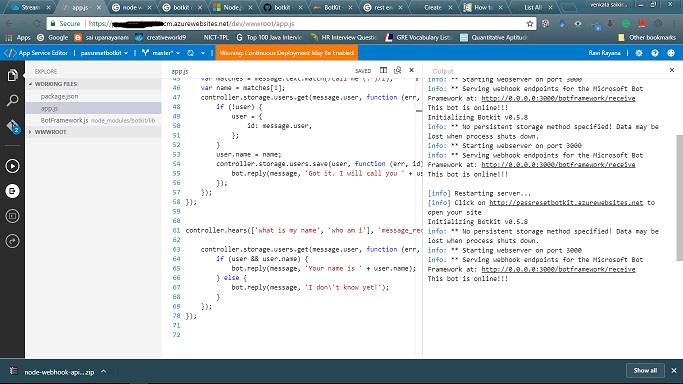Open Quantitative Aptitude bookmark
Image resolution: width=683 pixels, height=384 pixels.
point(494,37)
